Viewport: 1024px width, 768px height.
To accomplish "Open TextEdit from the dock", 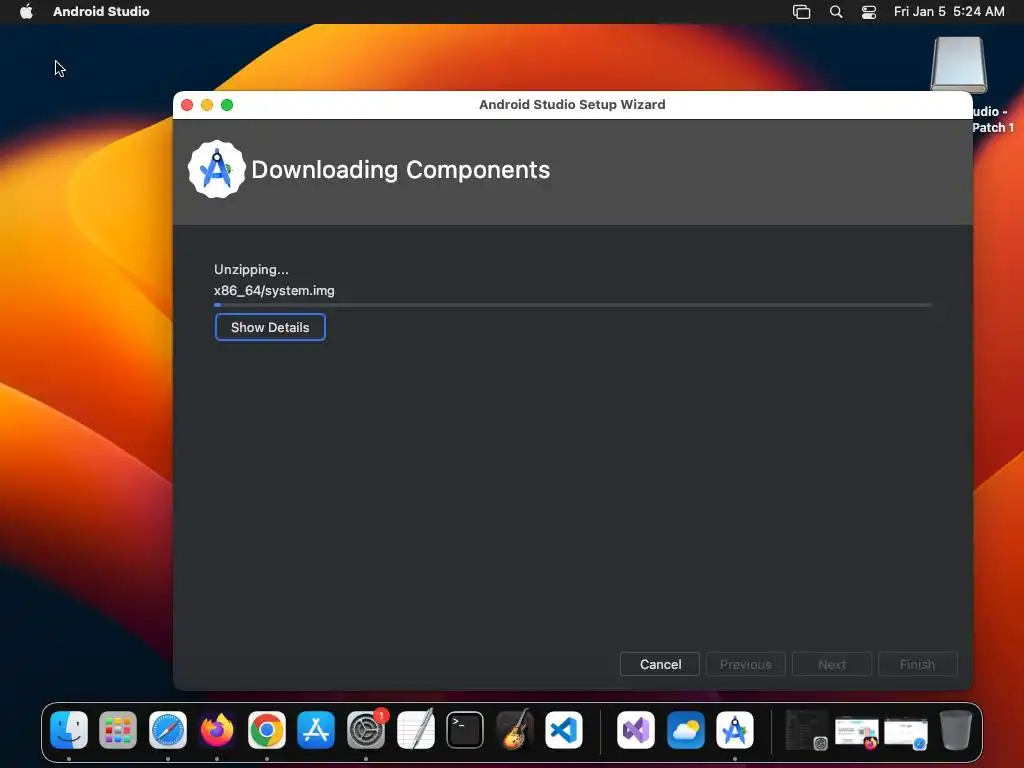I will (x=415, y=729).
